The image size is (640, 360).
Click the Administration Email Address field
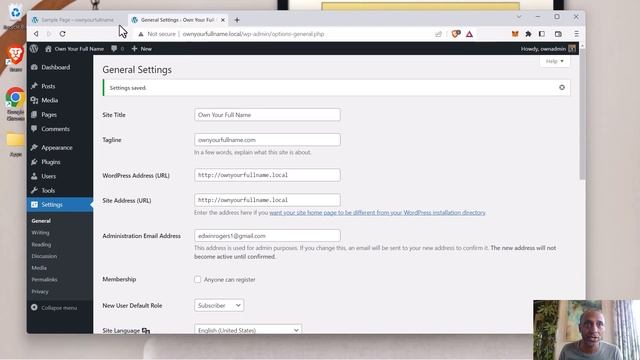click(x=267, y=236)
